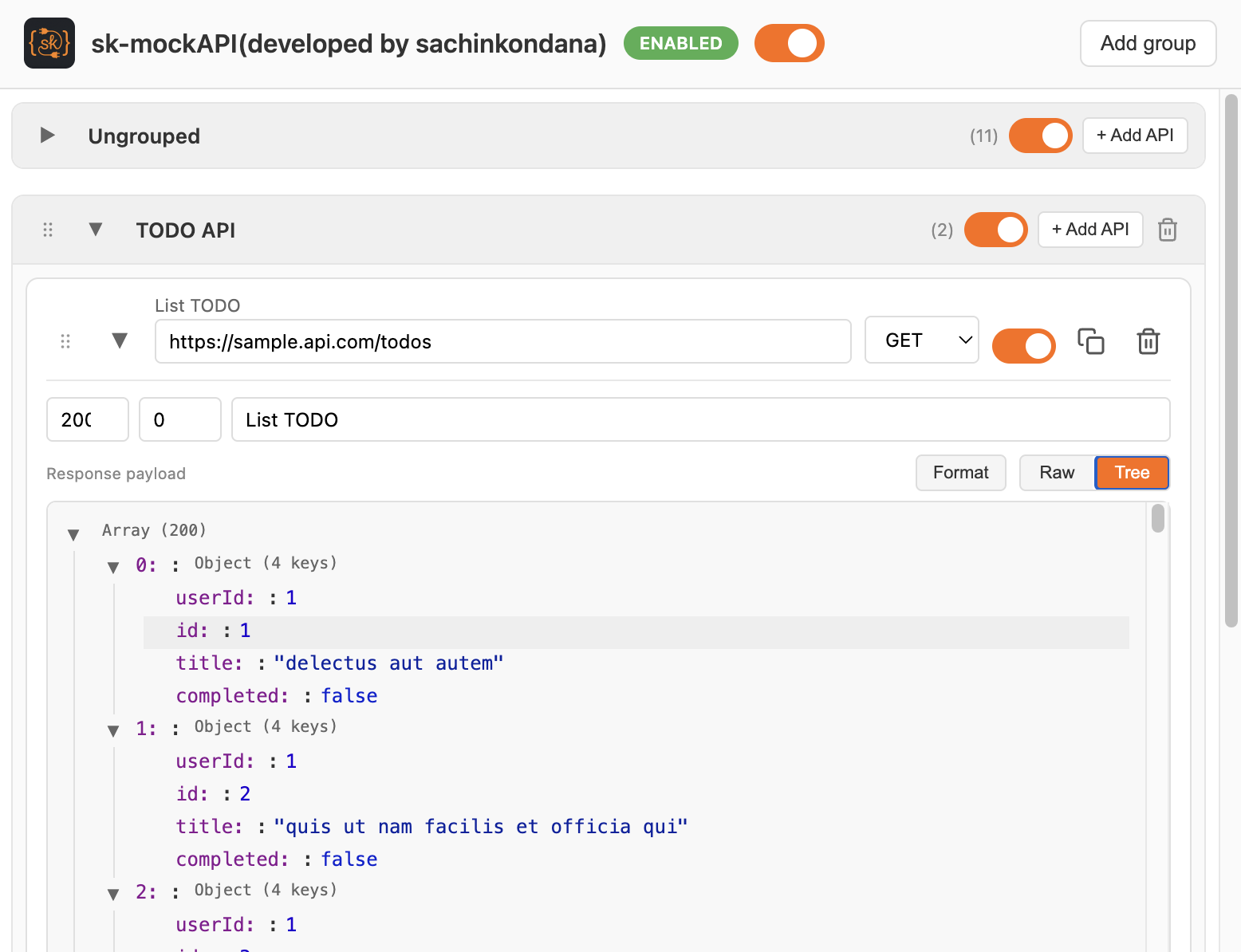Expand the Ungrouped section
Image resolution: width=1241 pixels, height=952 pixels.
tap(46, 136)
